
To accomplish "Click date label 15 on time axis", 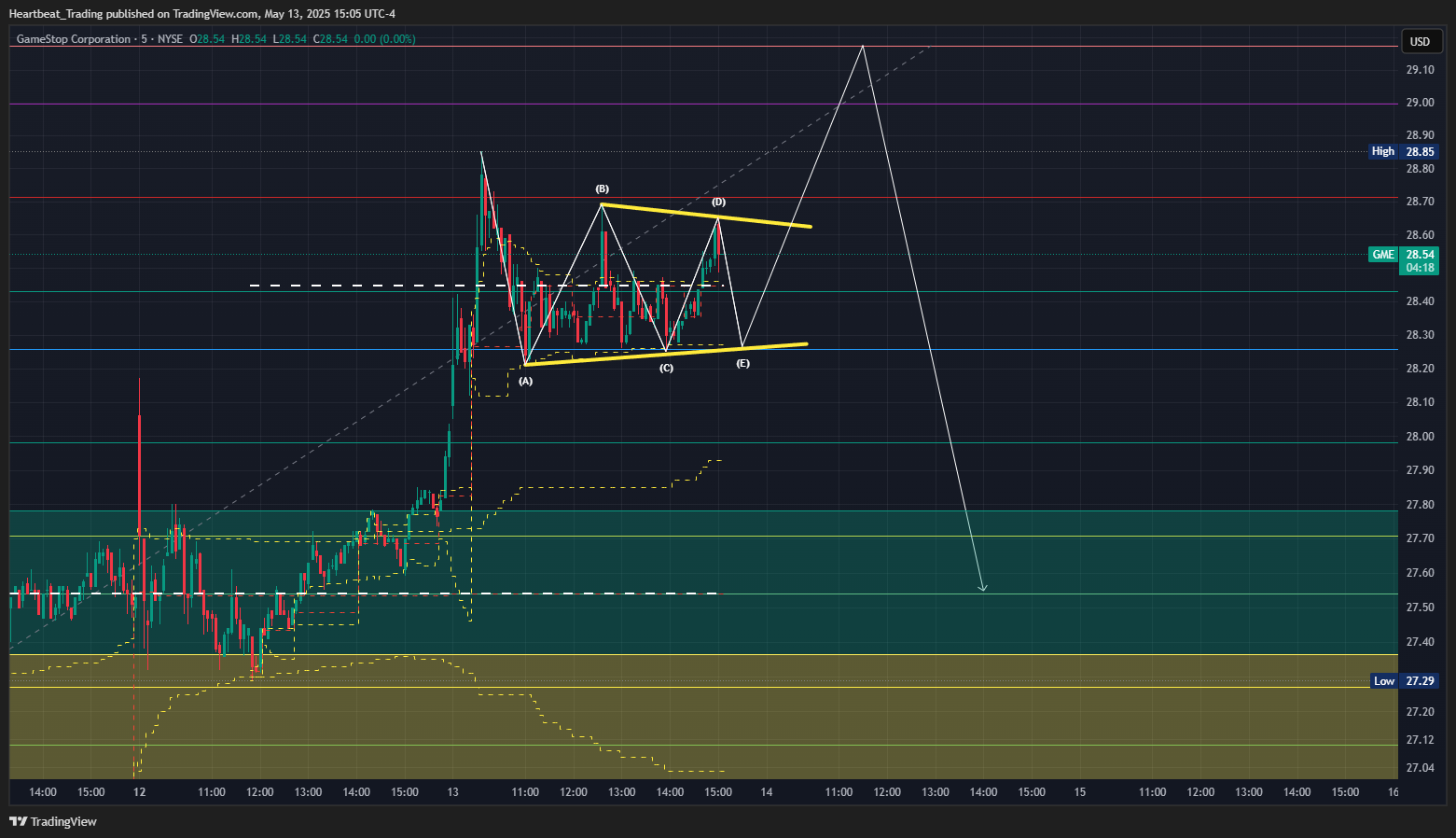I will [x=1079, y=792].
